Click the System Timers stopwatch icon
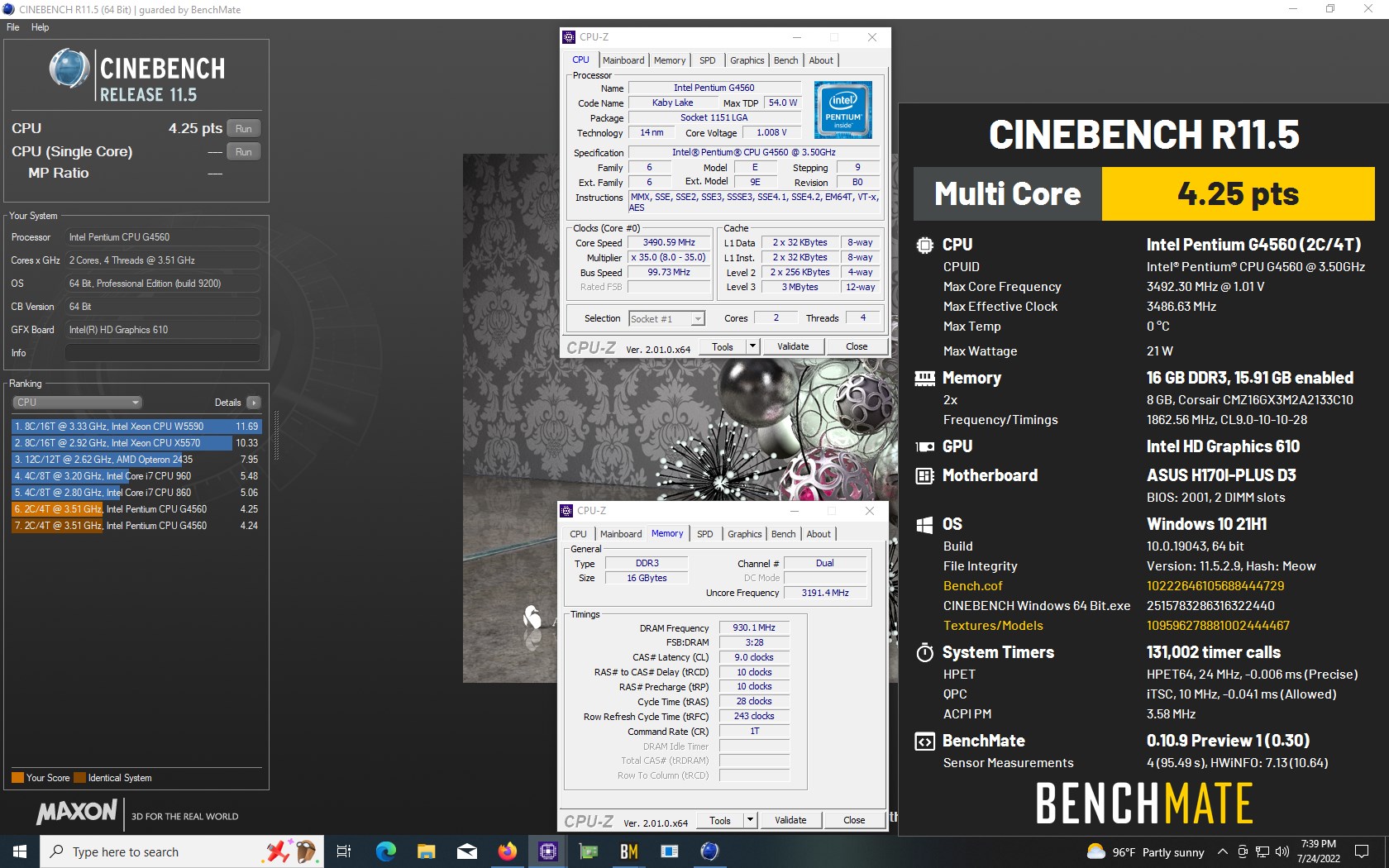This screenshot has height=868, width=1389. click(924, 652)
